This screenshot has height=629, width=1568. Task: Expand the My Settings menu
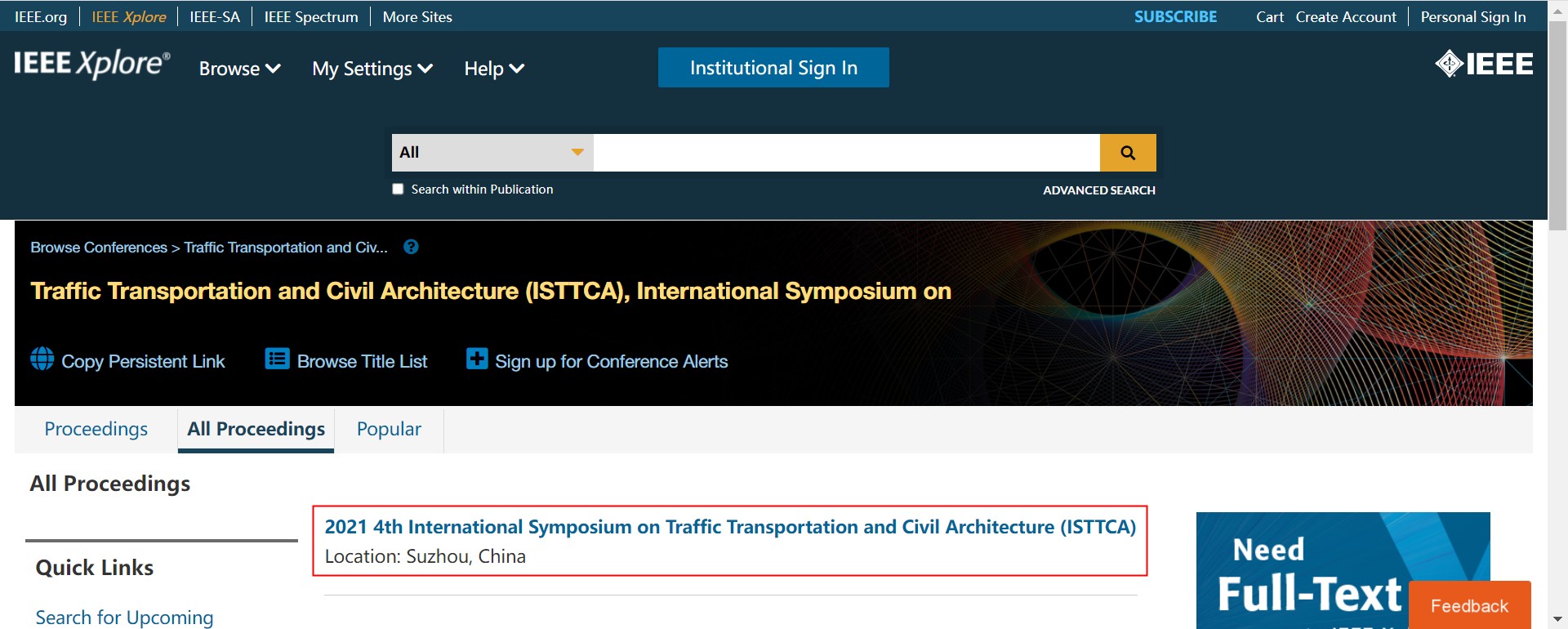(x=372, y=69)
